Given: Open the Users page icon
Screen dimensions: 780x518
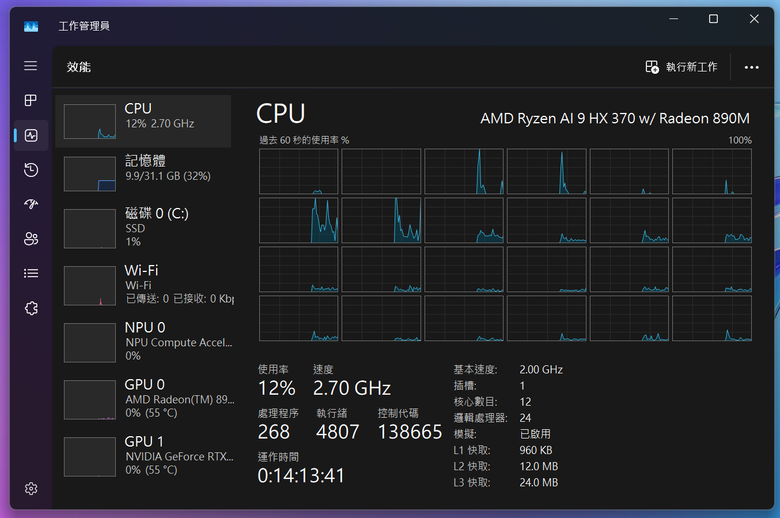Looking at the screenshot, I should (31, 239).
